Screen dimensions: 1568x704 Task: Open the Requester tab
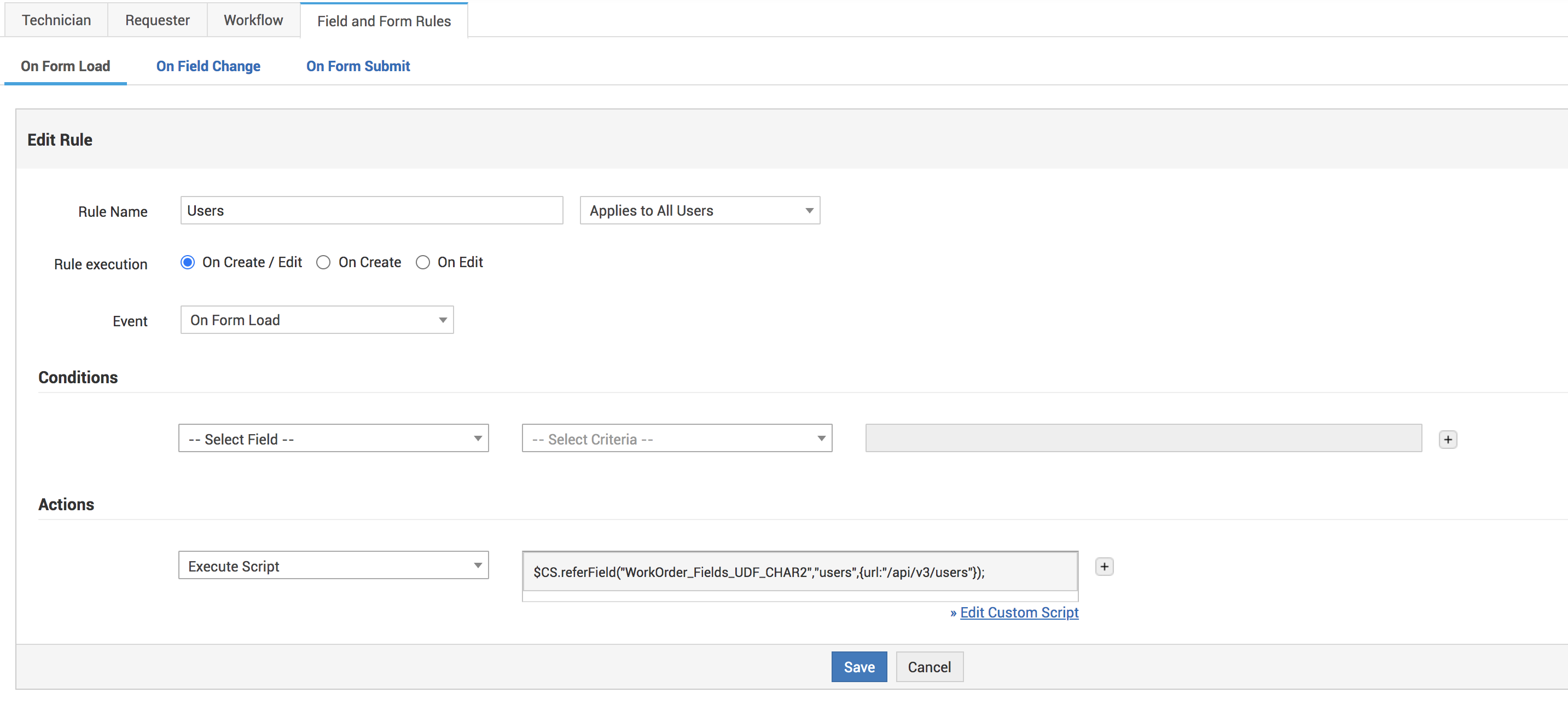pos(157,20)
